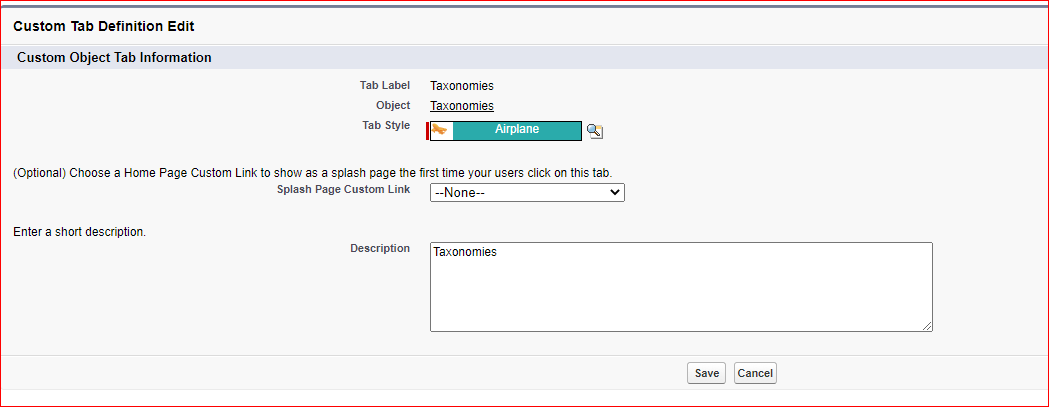
Task: Cancel the custom tab edit
Action: click(755, 374)
